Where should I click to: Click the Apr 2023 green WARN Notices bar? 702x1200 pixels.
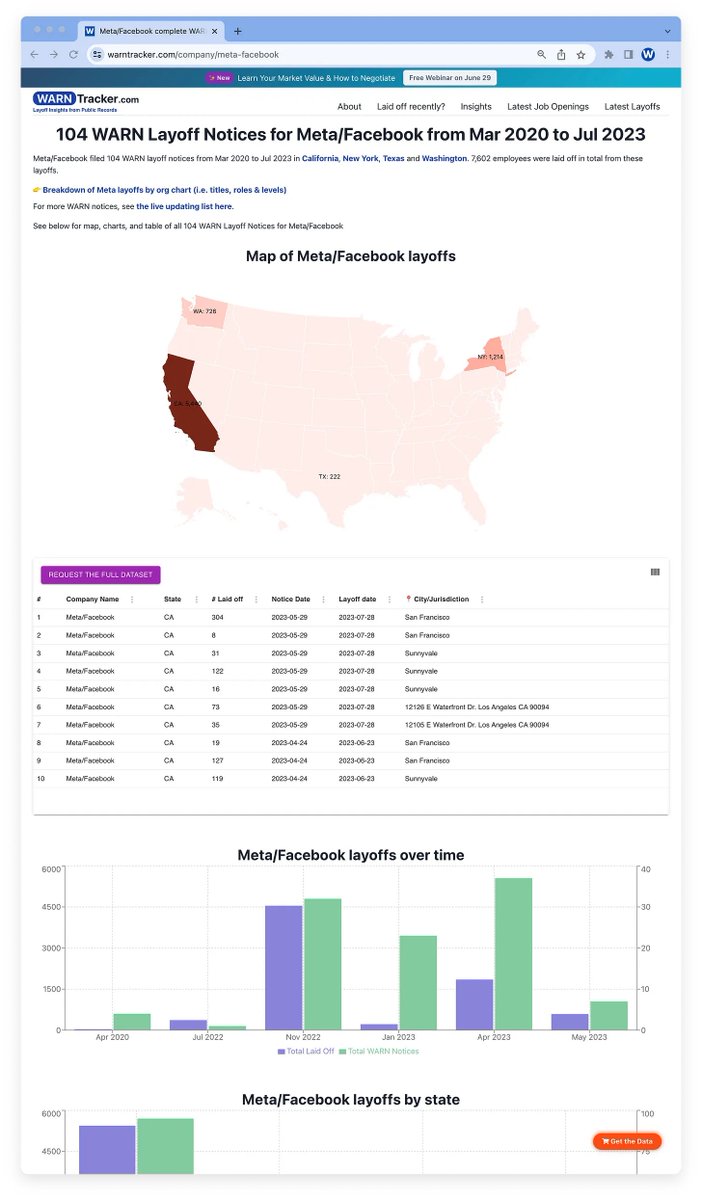[x=513, y=954]
